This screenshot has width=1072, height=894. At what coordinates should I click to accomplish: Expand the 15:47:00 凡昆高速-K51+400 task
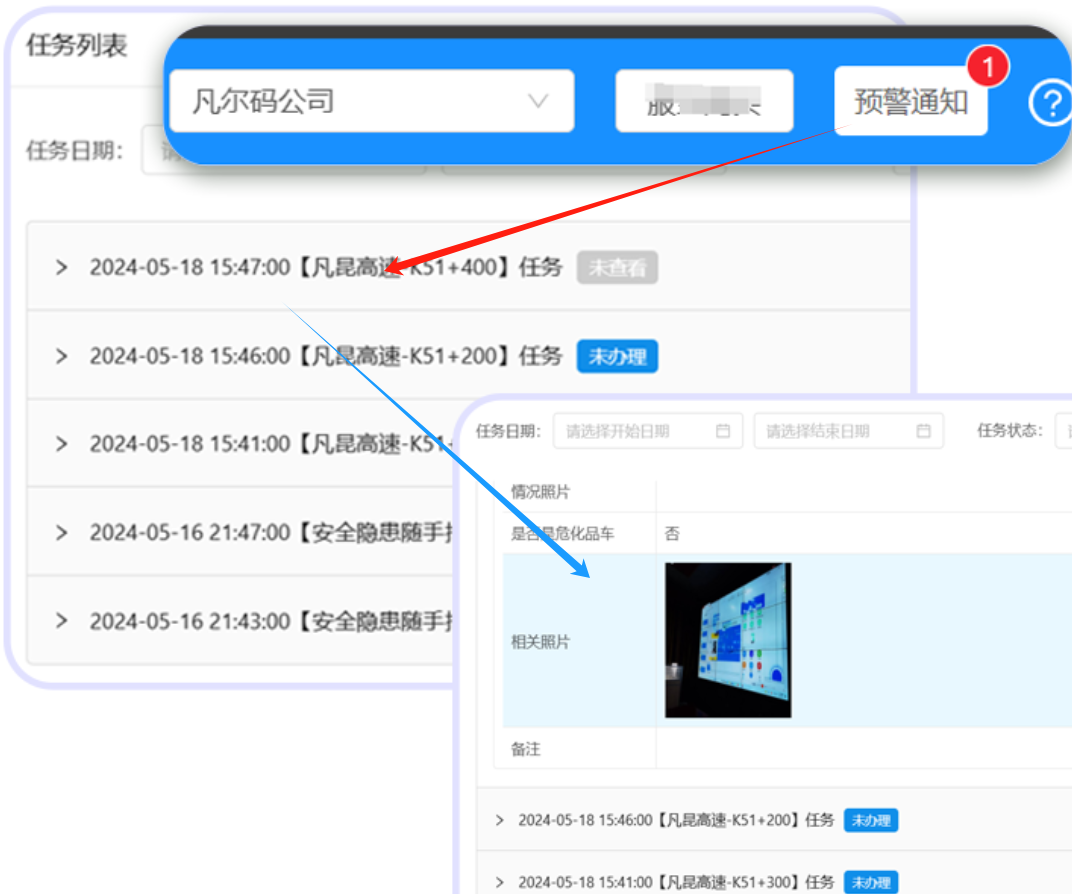61,267
